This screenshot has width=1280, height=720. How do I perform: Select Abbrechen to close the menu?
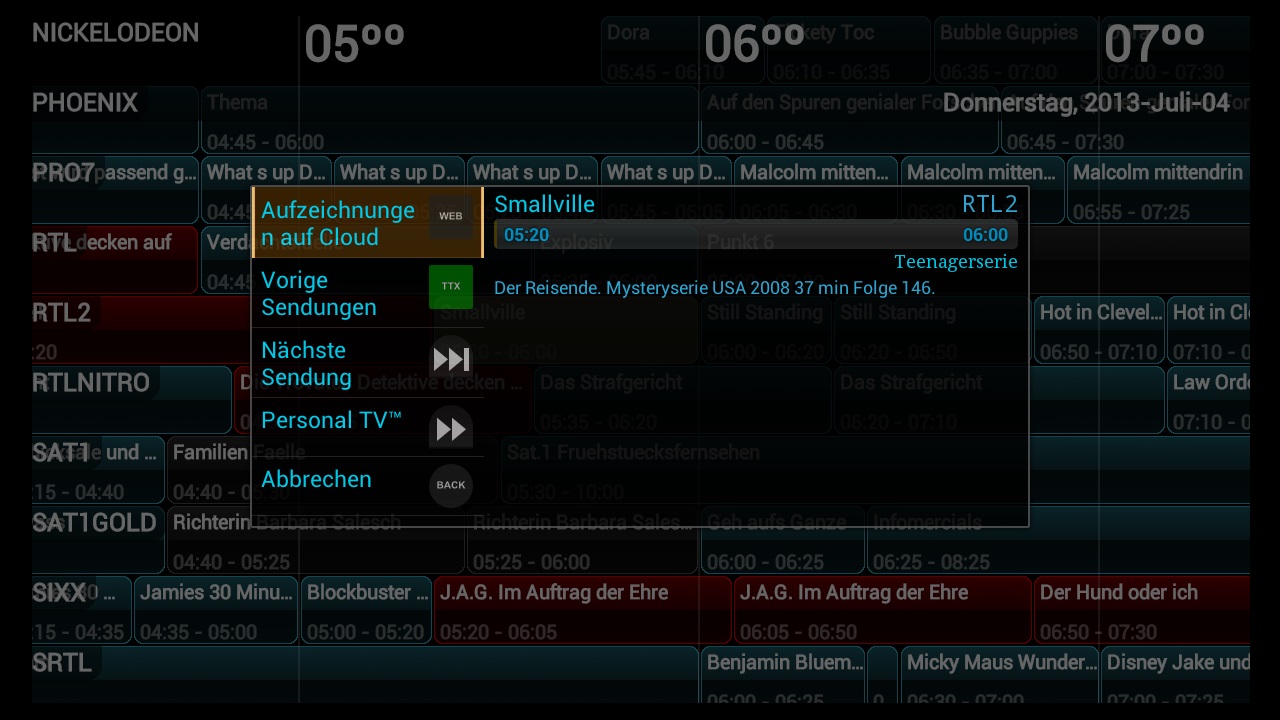click(x=367, y=486)
